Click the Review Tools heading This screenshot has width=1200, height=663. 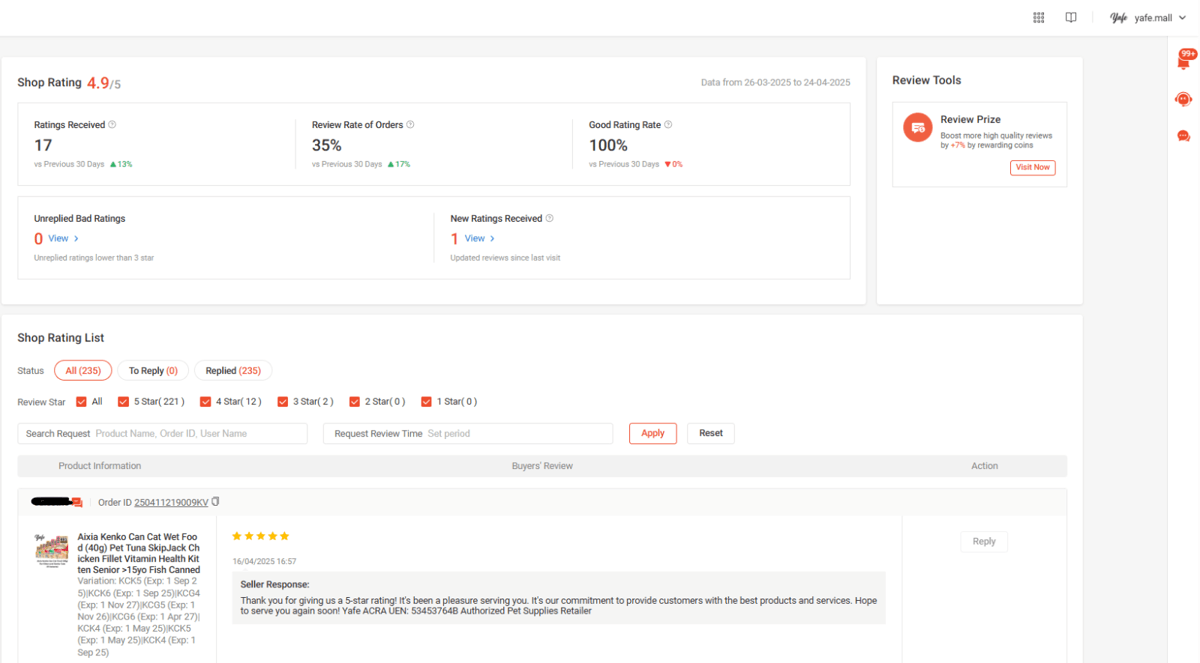click(x=927, y=80)
